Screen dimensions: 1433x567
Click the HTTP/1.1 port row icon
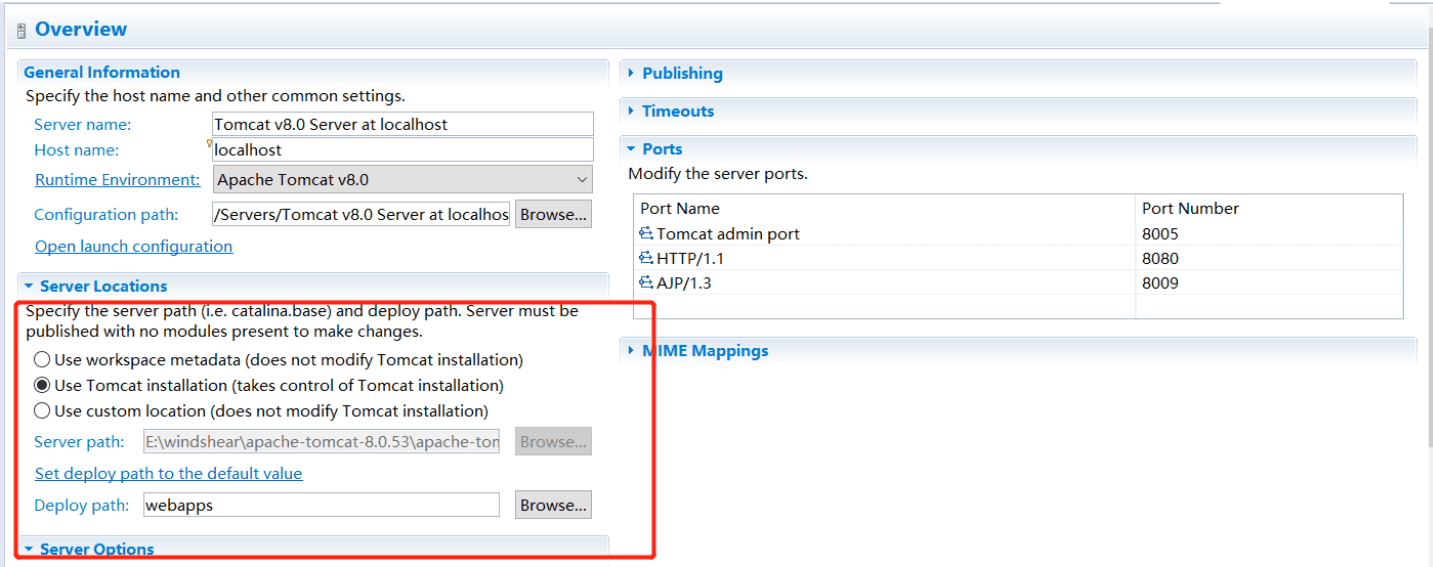[646, 258]
